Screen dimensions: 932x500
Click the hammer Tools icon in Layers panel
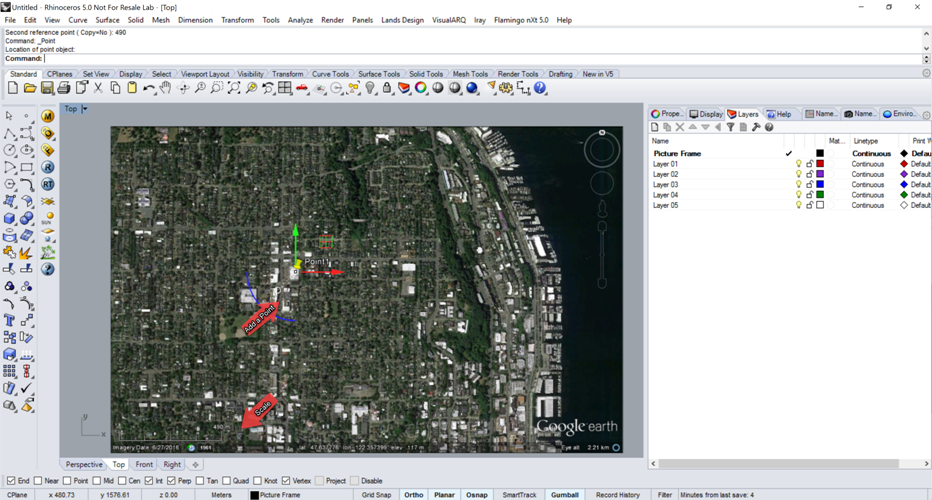(x=756, y=127)
